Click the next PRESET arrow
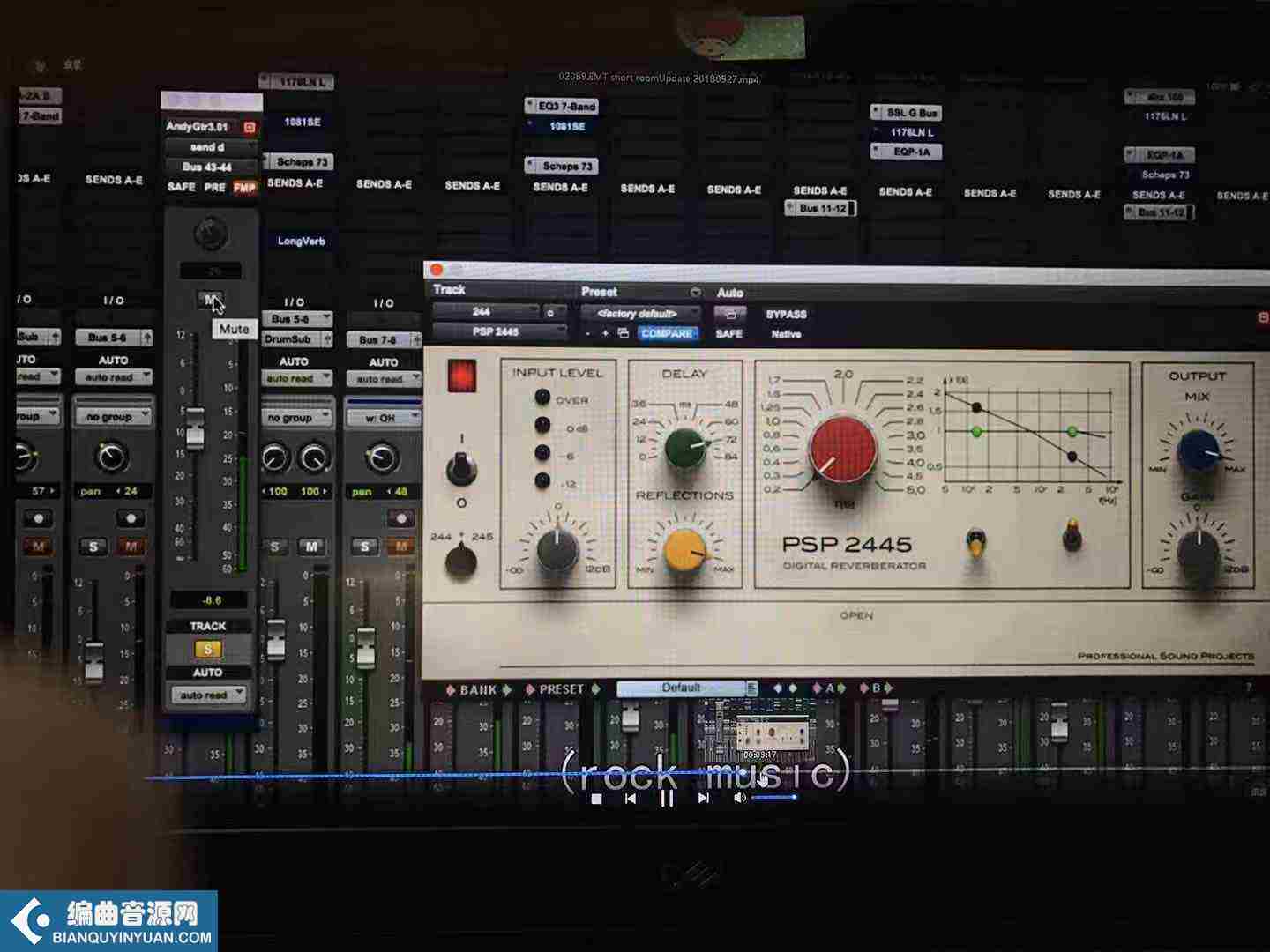 coord(596,689)
